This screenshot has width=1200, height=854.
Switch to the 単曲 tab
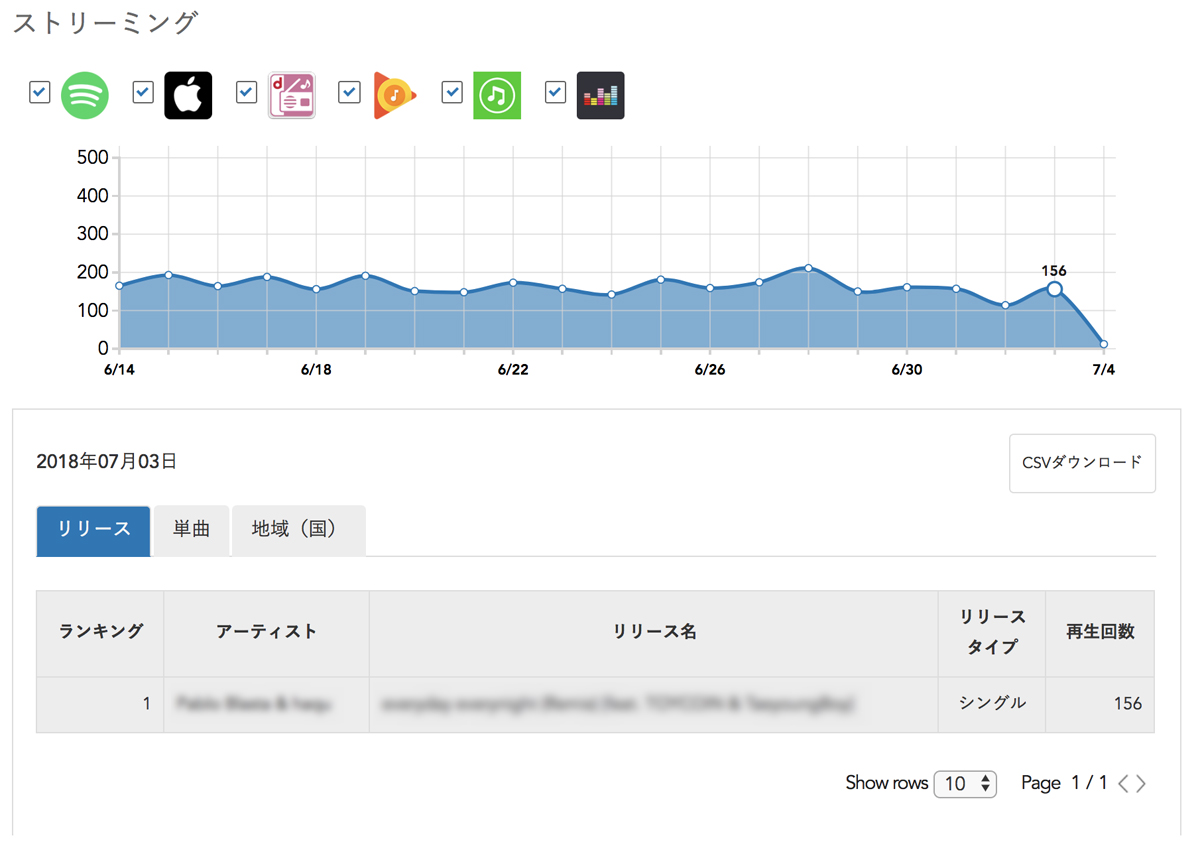tap(191, 530)
